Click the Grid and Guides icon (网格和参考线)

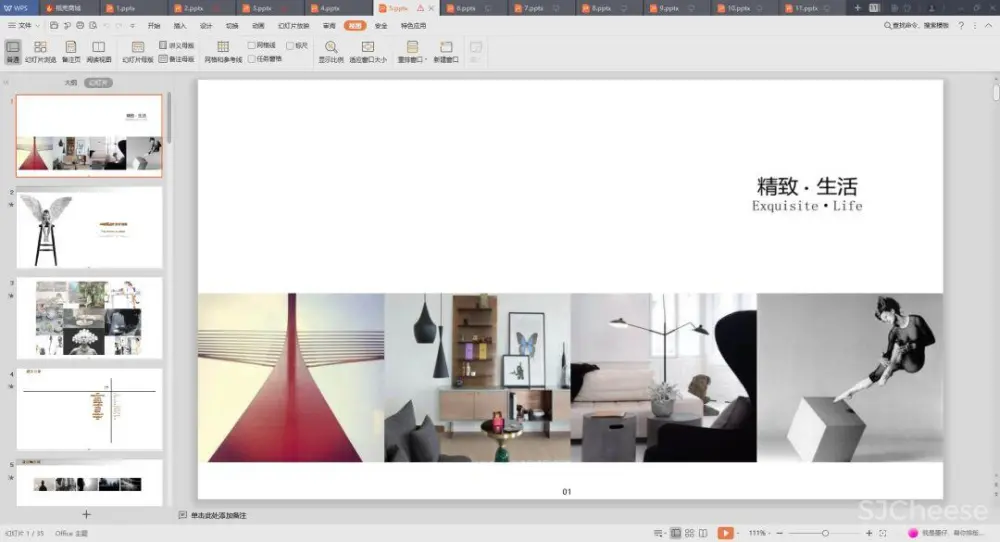(x=223, y=51)
